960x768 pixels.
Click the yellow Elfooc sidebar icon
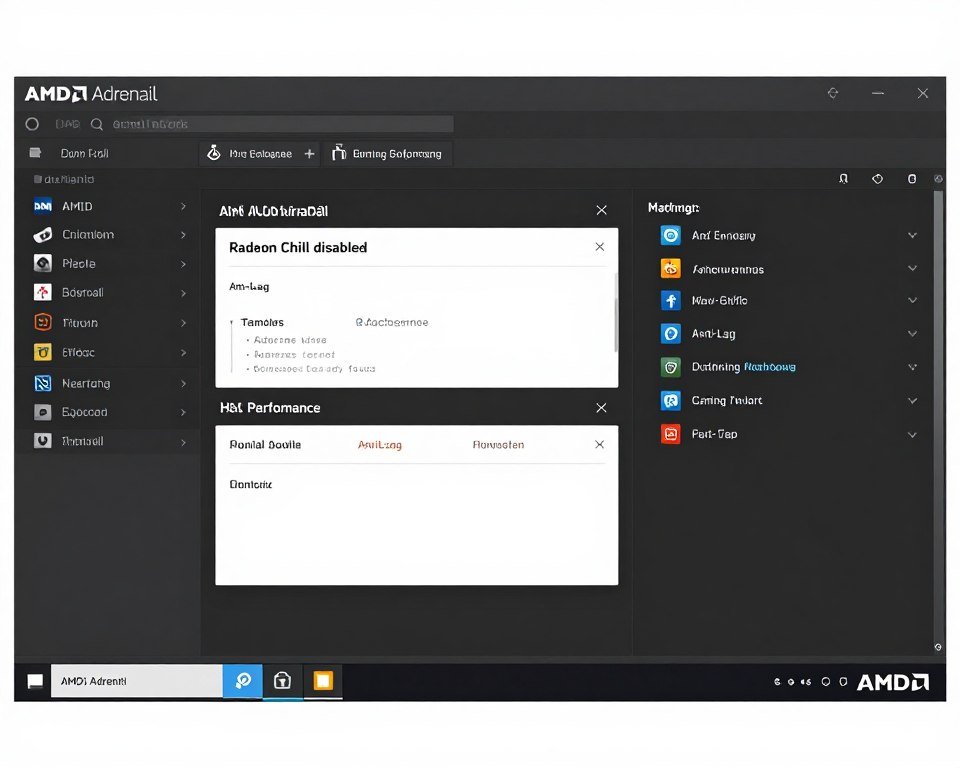pyautogui.click(x=43, y=352)
